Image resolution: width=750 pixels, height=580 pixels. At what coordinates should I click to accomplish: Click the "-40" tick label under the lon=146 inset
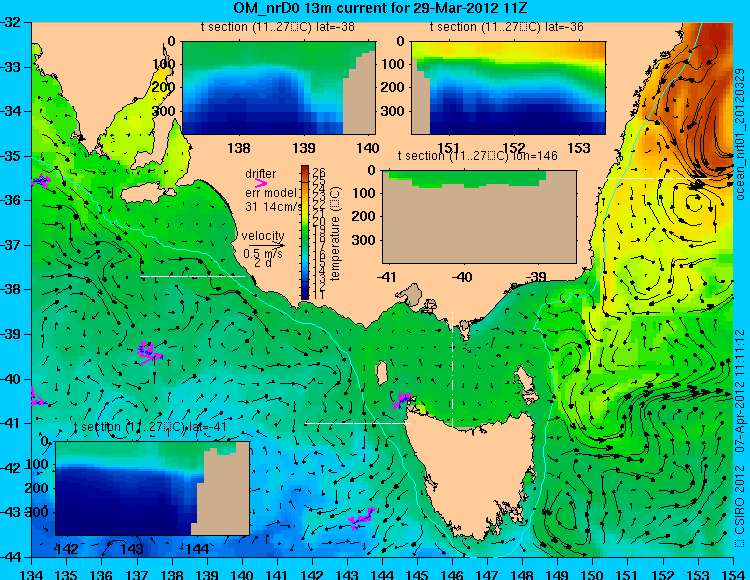click(462, 277)
